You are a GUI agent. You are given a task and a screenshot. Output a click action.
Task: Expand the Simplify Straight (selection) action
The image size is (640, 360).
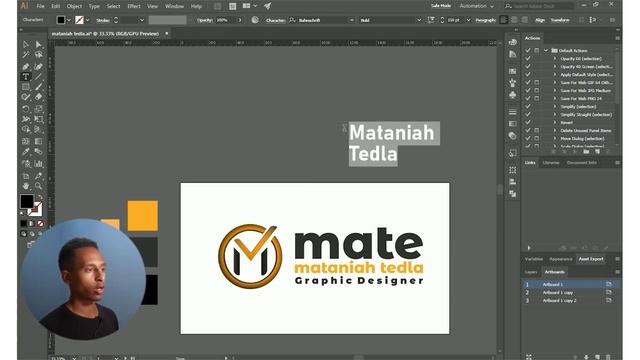[x=555, y=115]
